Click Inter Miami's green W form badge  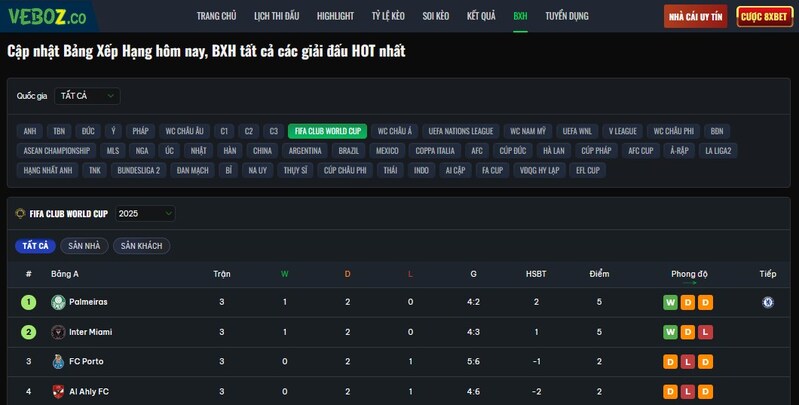pyautogui.click(x=670, y=332)
